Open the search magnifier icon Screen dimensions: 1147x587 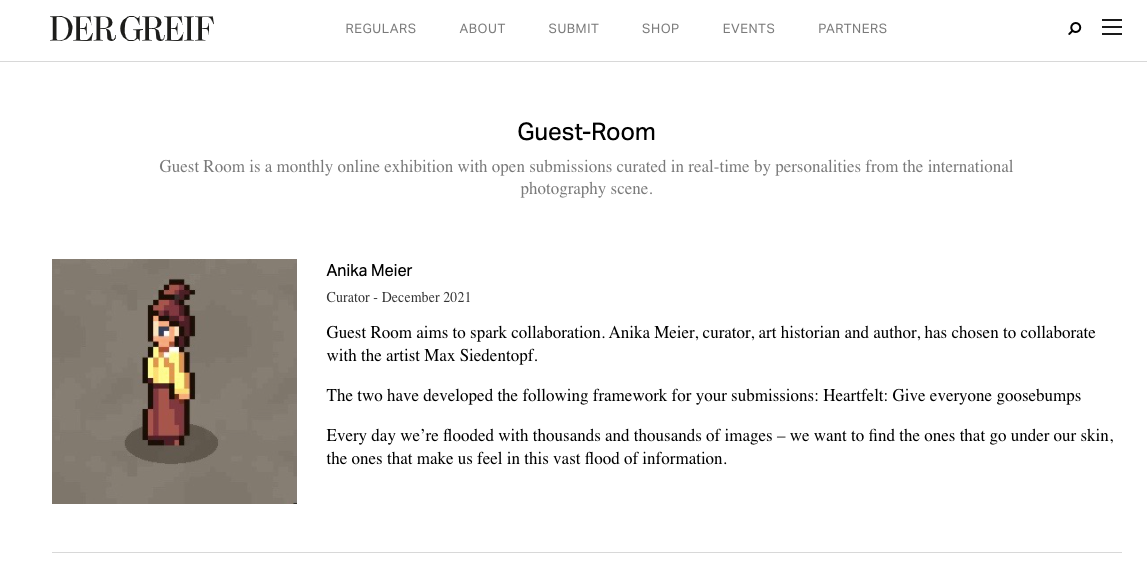coord(1075,29)
